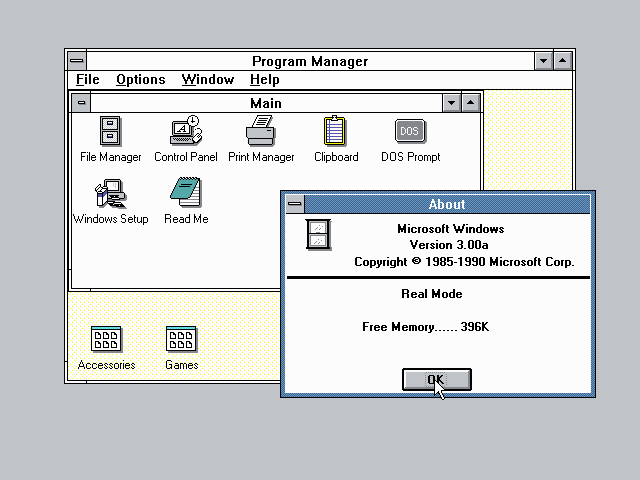Open Program Manager control menu box
Image resolution: width=640 pixels, height=480 pixels.
[x=77, y=61]
